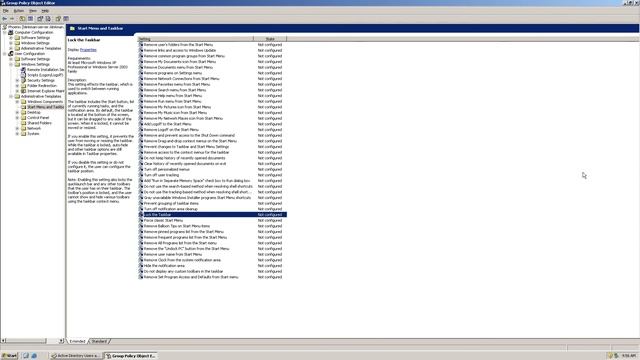Click the Internet Explorer quick launch icon
Image resolution: width=640 pixels, height=360 pixels.
coord(34,356)
